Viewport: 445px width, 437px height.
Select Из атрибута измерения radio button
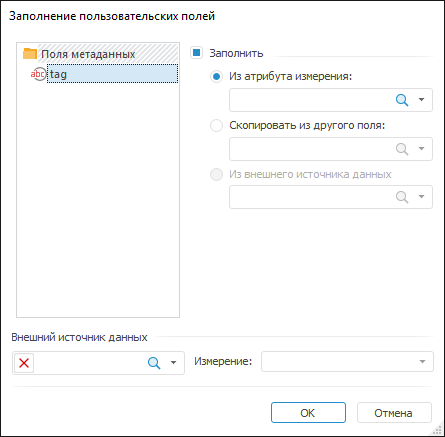(216, 76)
